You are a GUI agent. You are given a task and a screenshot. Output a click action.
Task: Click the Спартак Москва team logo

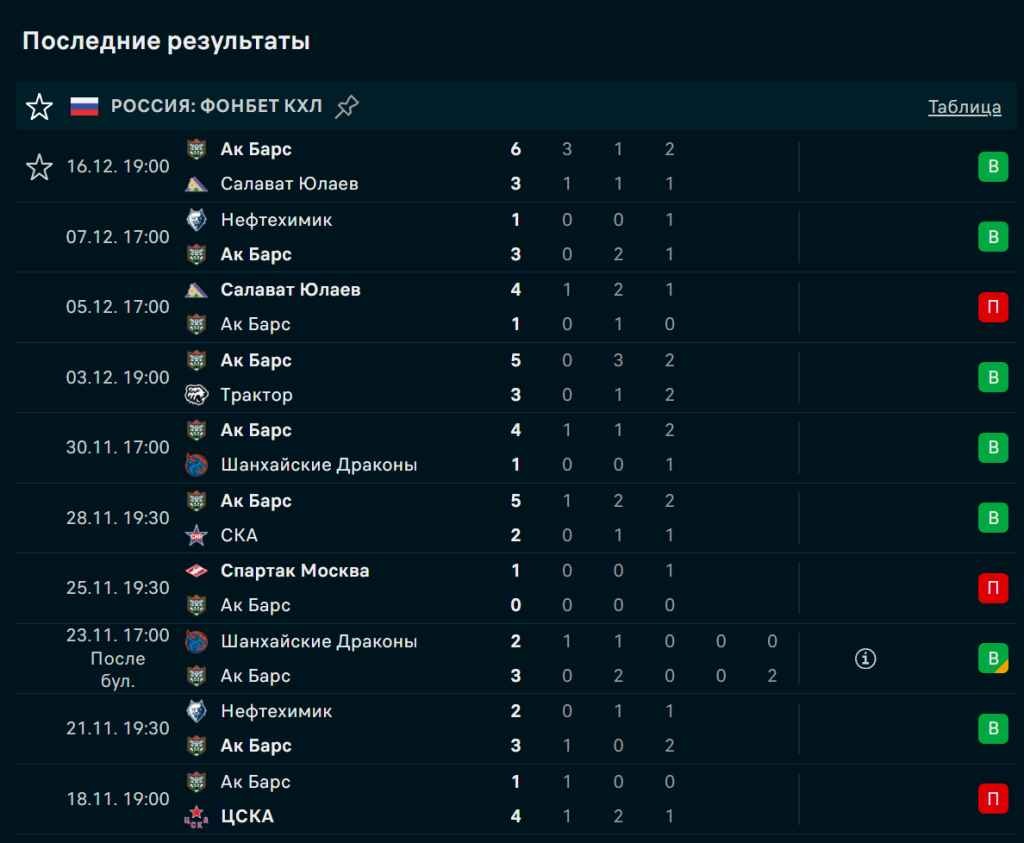click(197, 571)
